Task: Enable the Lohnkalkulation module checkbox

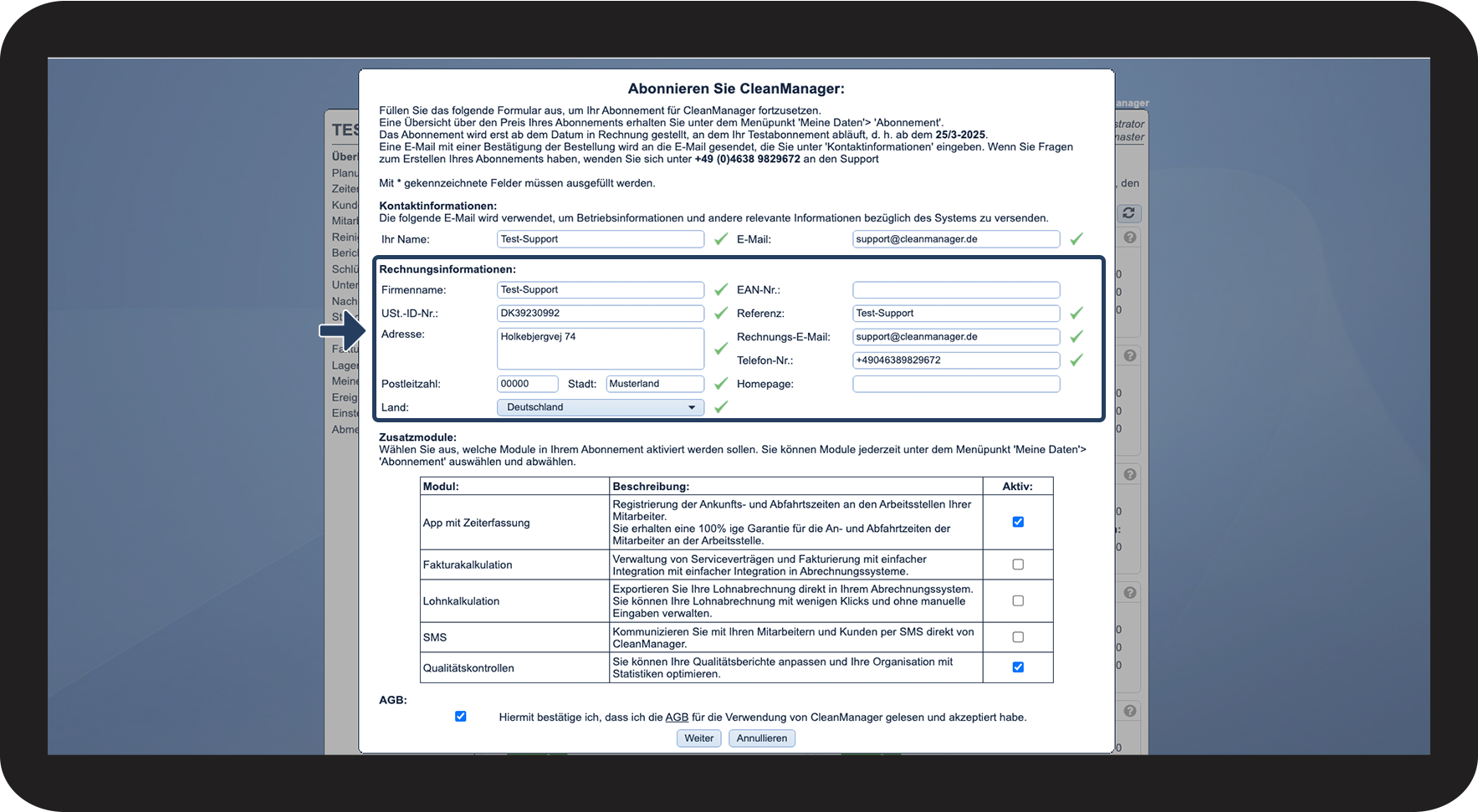Action: [x=1018, y=600]
